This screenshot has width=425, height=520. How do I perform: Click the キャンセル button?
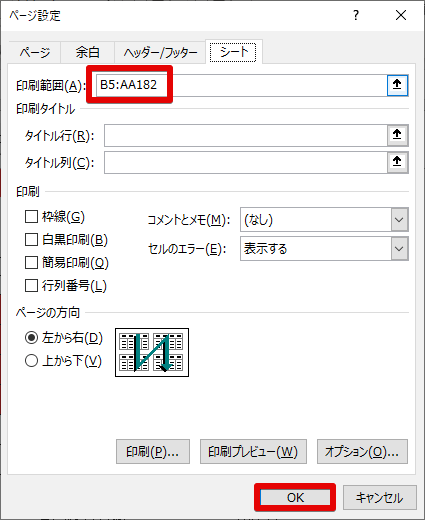coord(380,497)
